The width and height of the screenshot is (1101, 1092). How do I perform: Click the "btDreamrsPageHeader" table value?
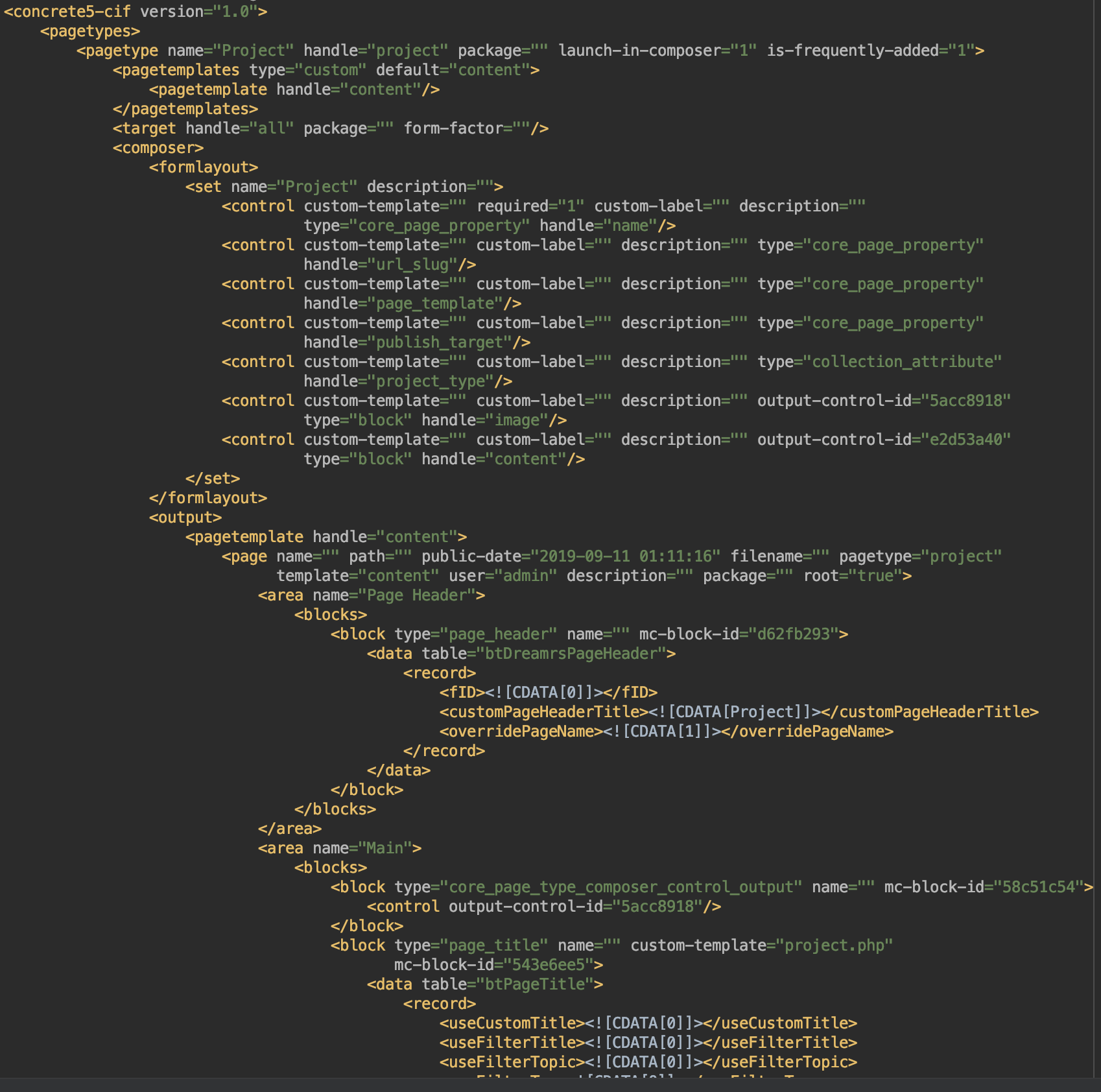point(575,654)
